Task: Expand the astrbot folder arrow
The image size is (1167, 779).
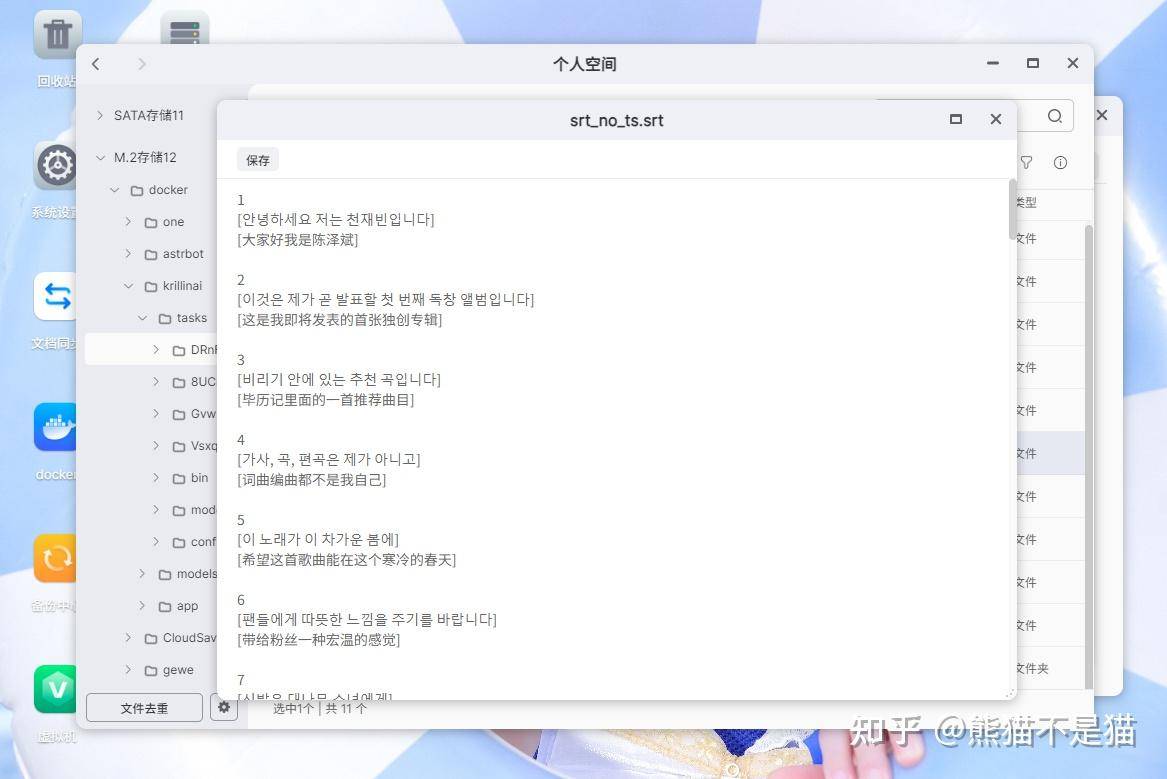Action: click(x=128, y=254)
